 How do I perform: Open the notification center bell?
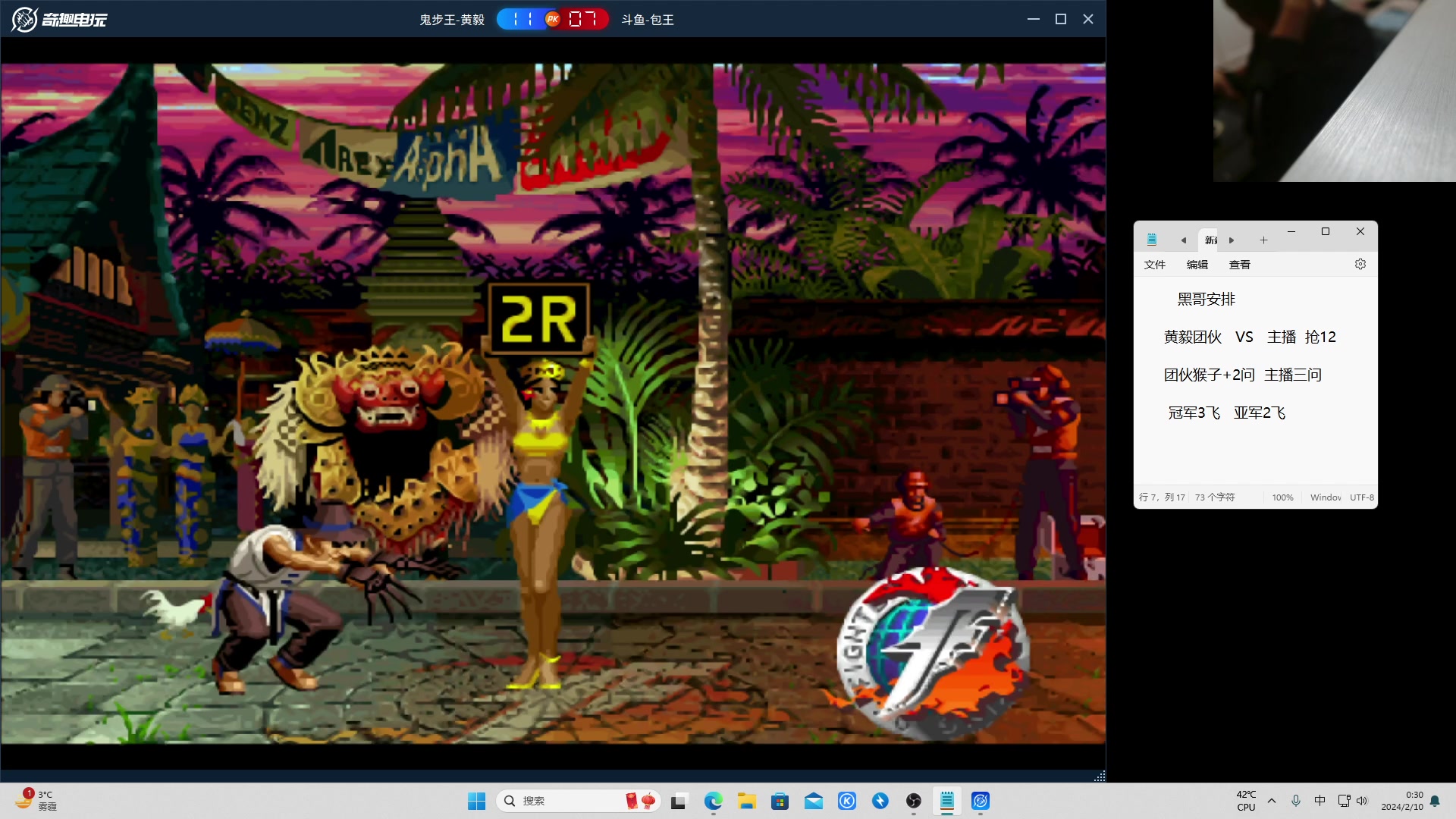coord(1435,801)
